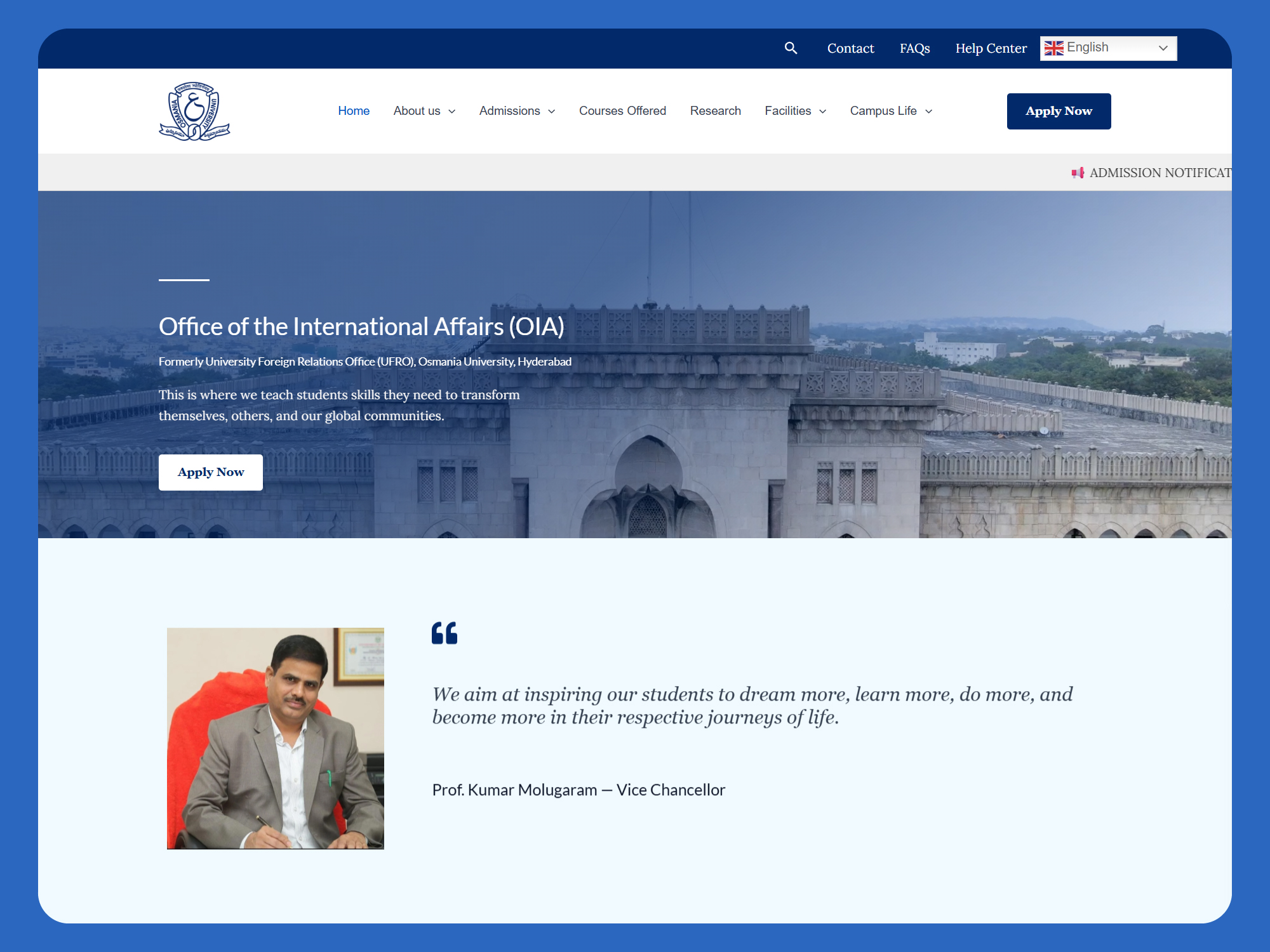1270x952 pixels.
Task: Click the Osmania University logo
Action: point(194,111)
